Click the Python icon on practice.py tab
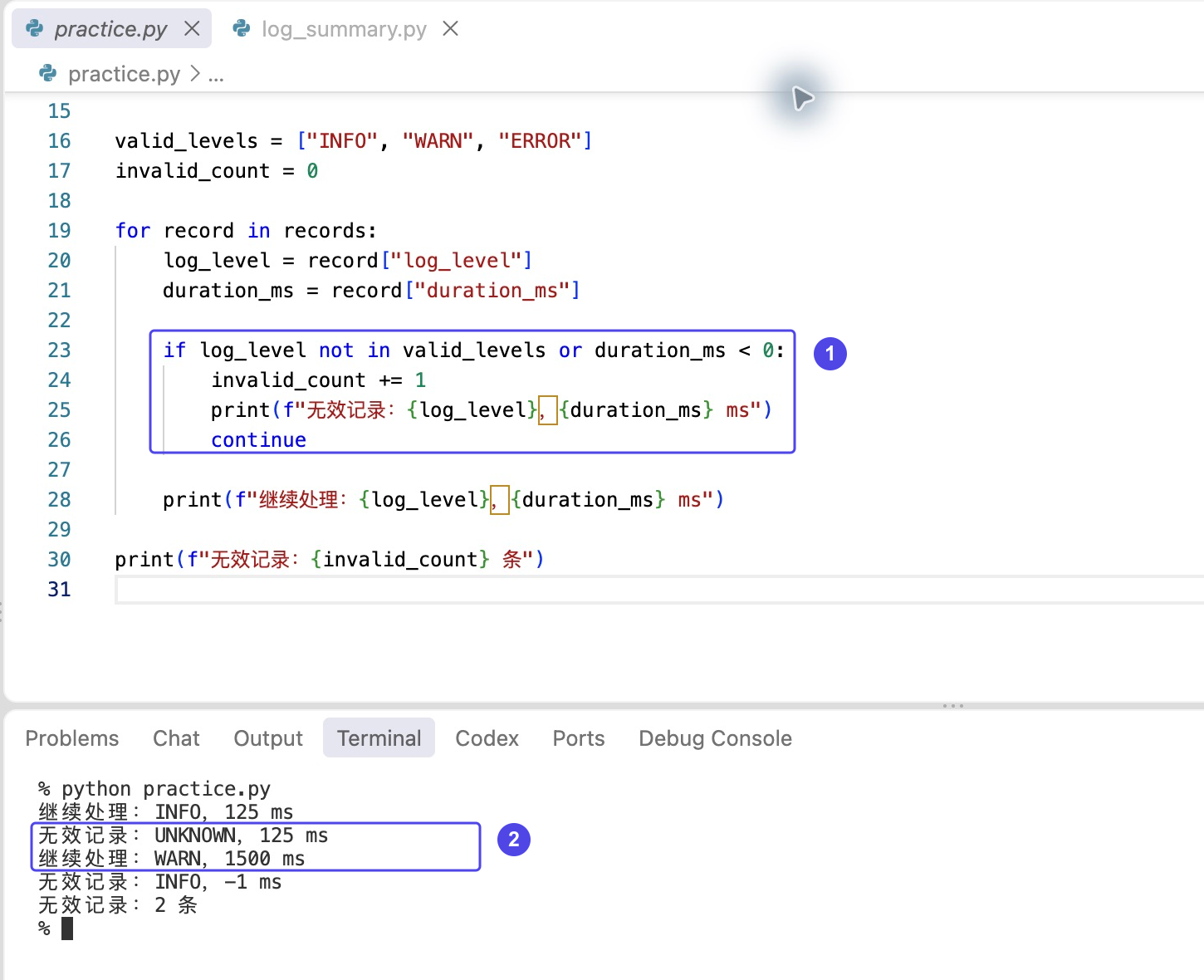Screen dimensions: 1204x980 coord(35,29)
